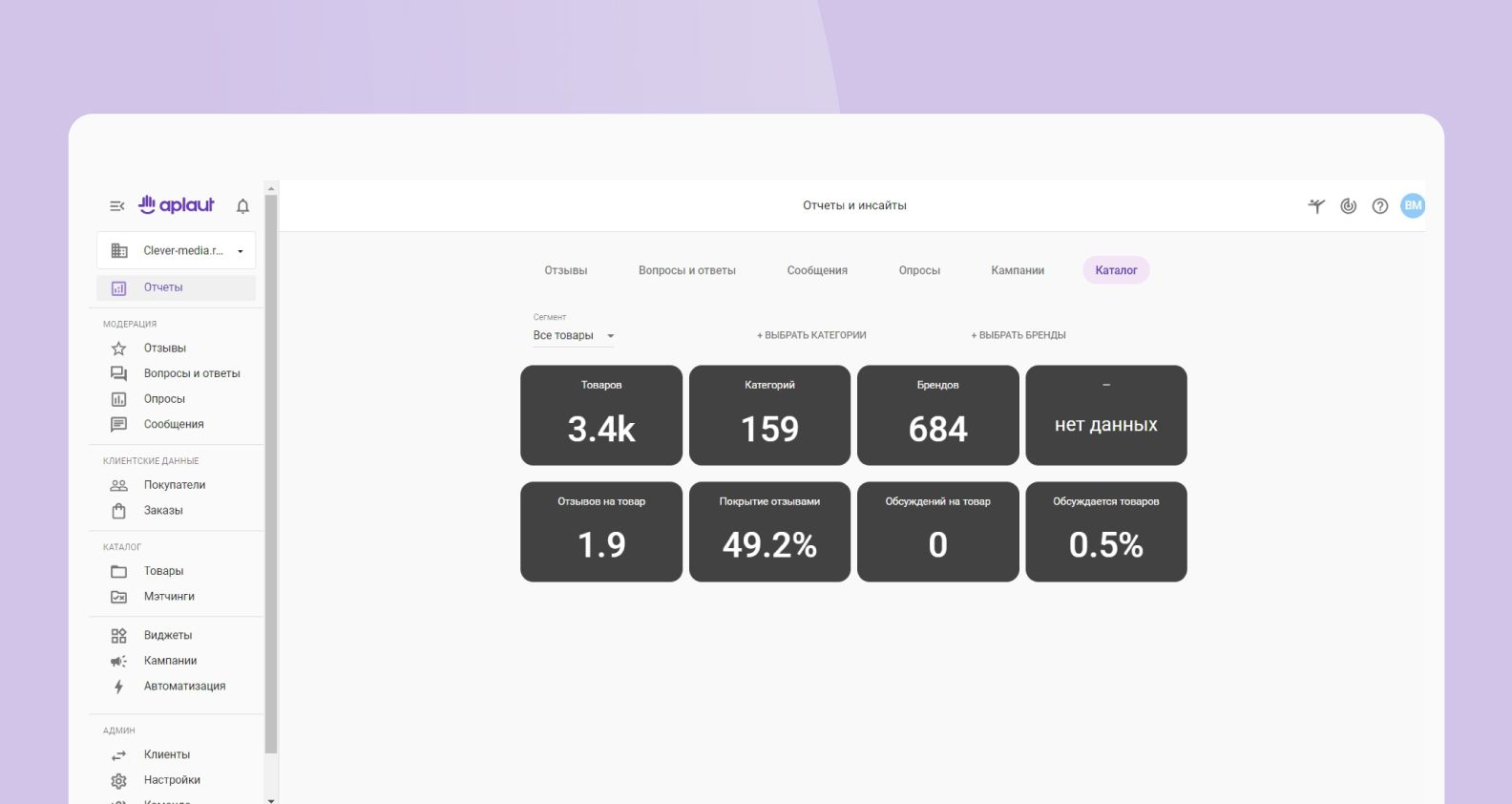Open Settings via the gear icon

click(119, 781)
